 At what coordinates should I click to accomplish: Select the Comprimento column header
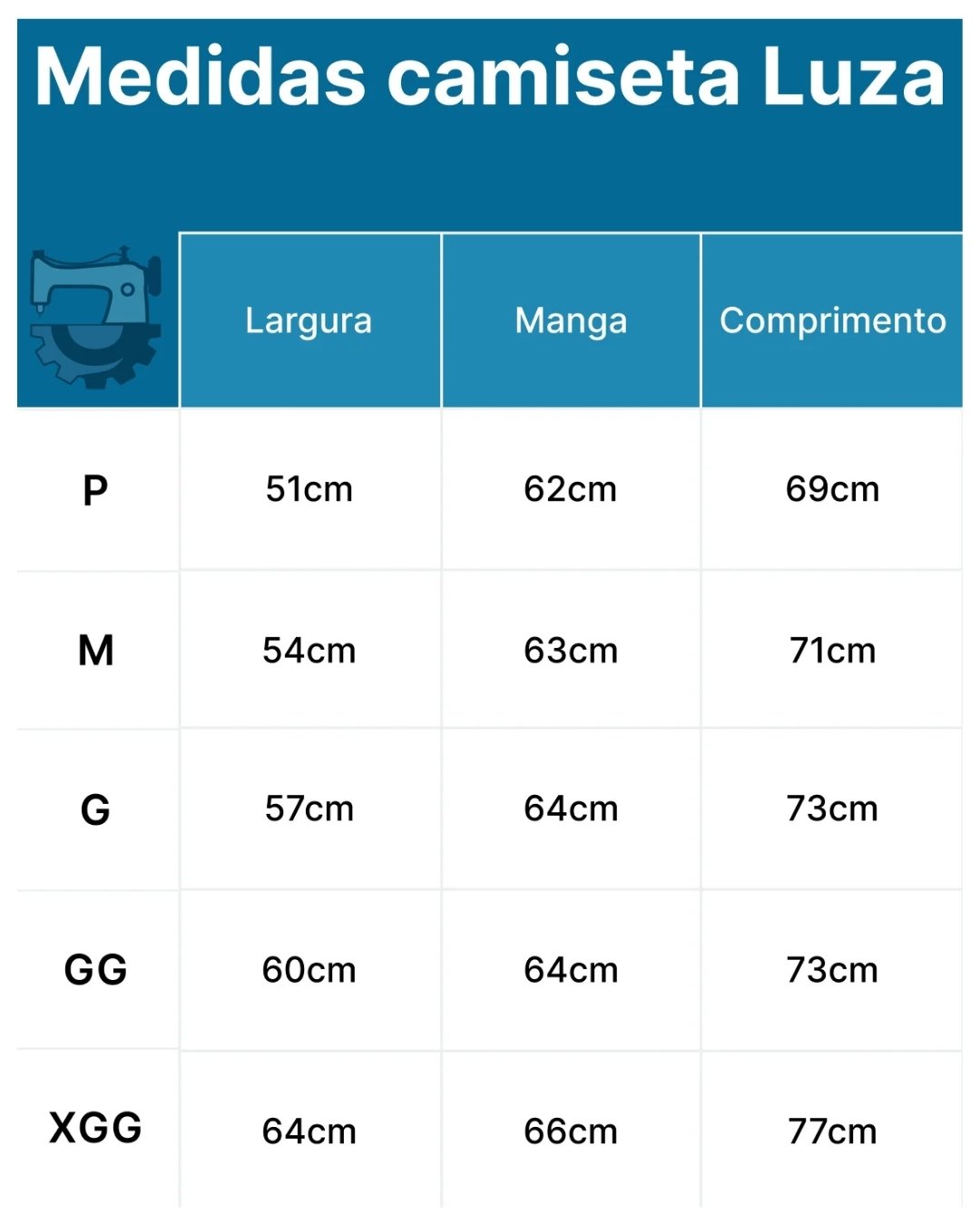(x=832, y=321)
